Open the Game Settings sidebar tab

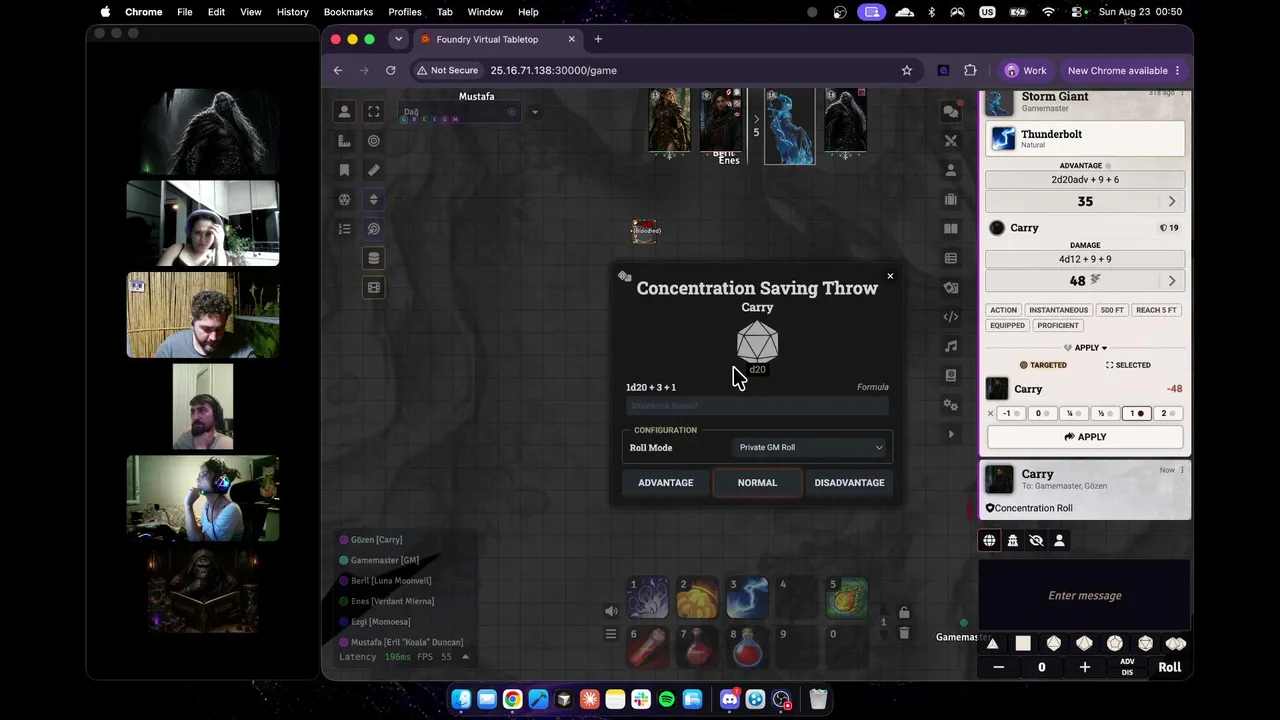tap(951, 405)
